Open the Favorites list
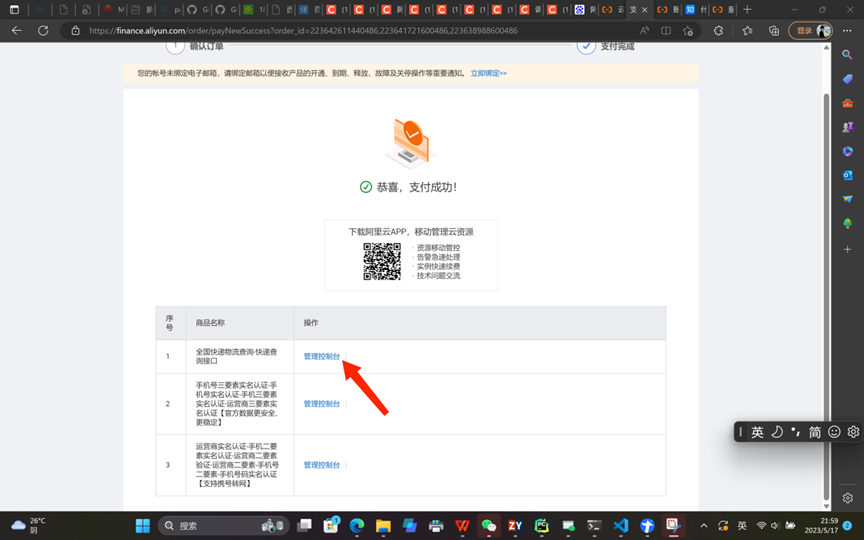This screenshot has width=864, height=540. click(x=747, y=31)
